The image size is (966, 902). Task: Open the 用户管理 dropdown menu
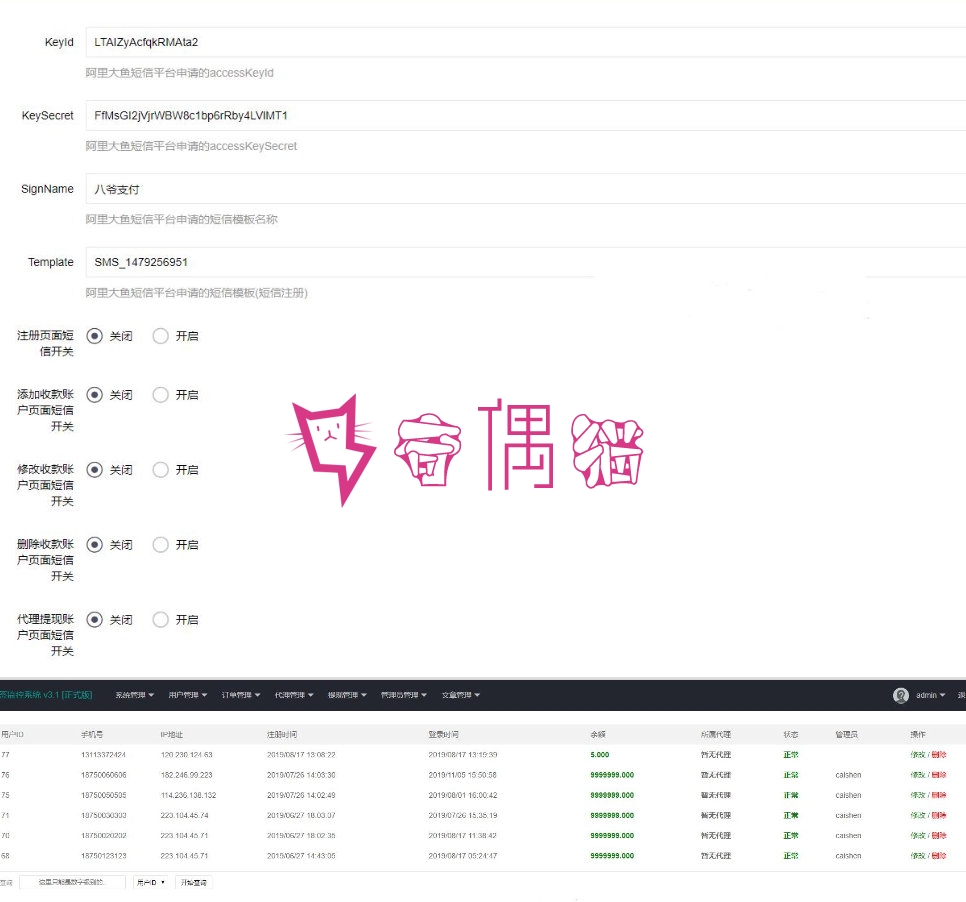pos(187,695)
